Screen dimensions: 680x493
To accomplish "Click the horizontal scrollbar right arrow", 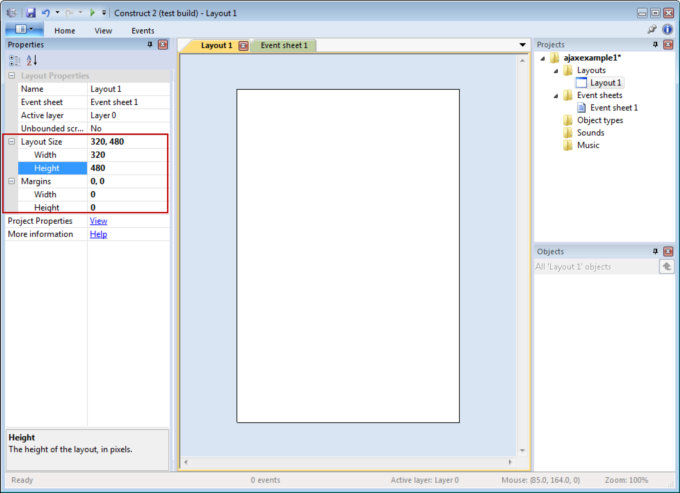I will [x=510, y=462].
